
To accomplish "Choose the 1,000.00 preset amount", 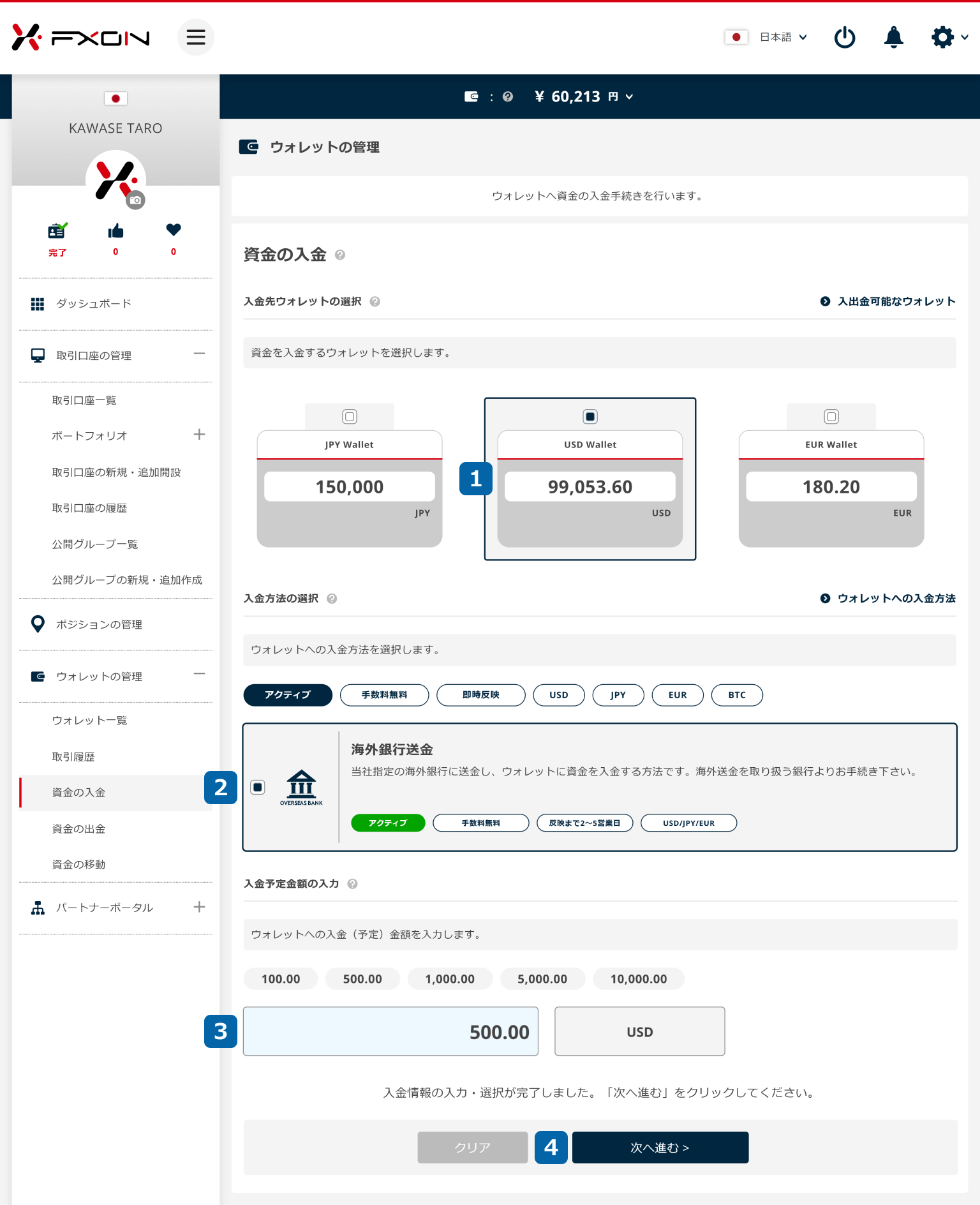I will coord(450,979).
